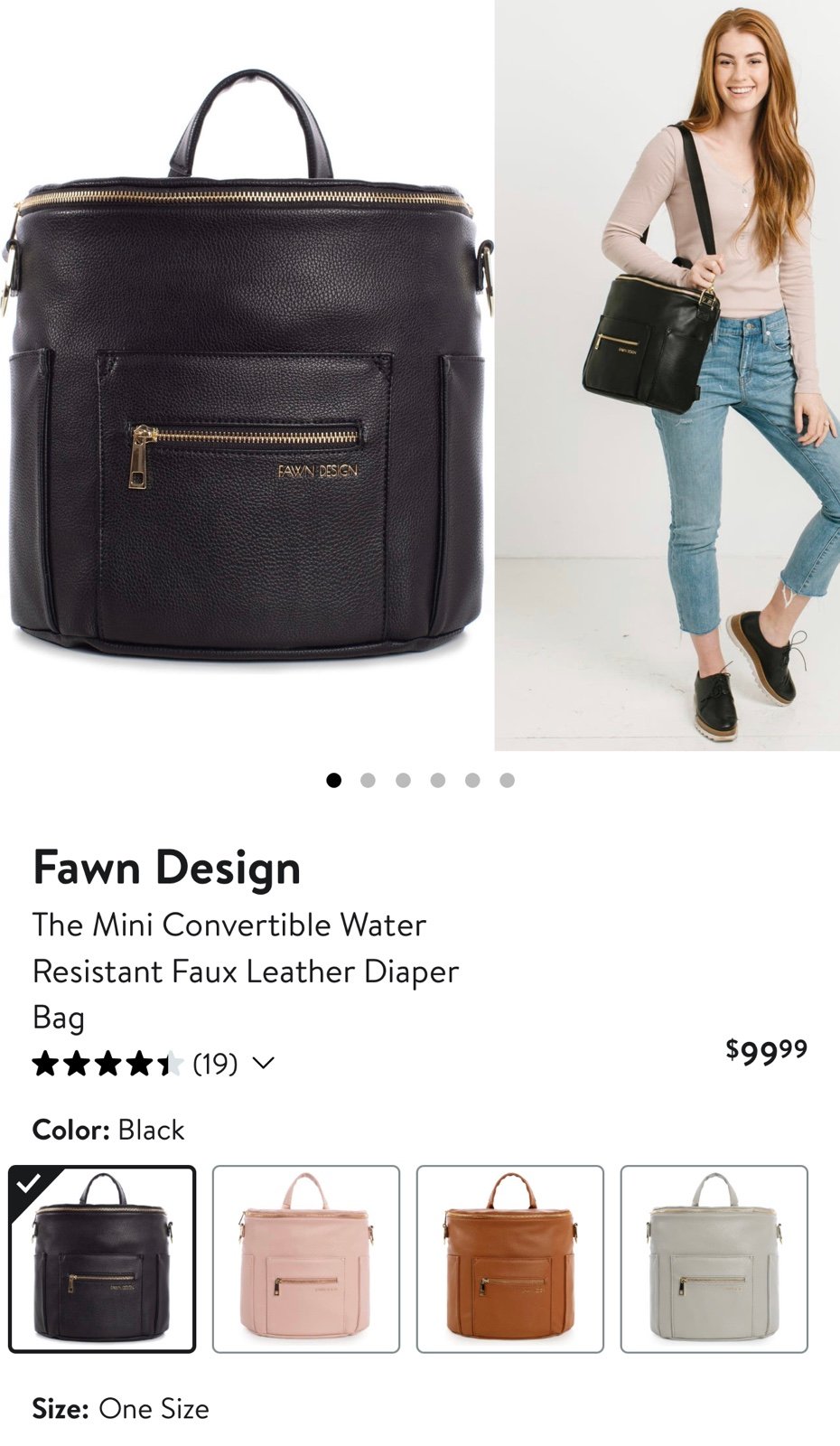Choose the pink diaper bag color
Viewport: 840px width, 1446px height.
tap(306, 1259)
